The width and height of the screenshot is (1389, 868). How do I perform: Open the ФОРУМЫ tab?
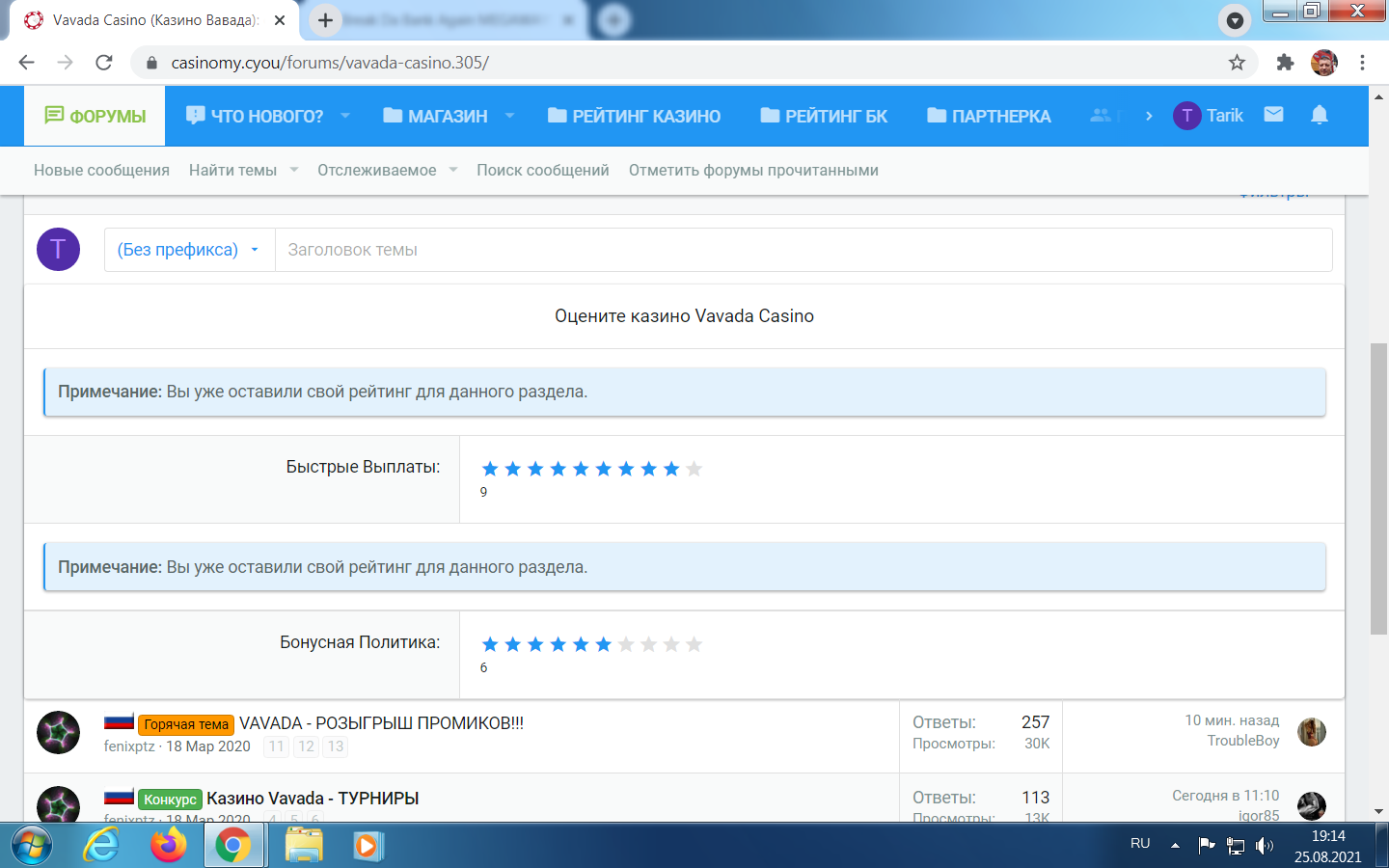(x=95, y=116)
